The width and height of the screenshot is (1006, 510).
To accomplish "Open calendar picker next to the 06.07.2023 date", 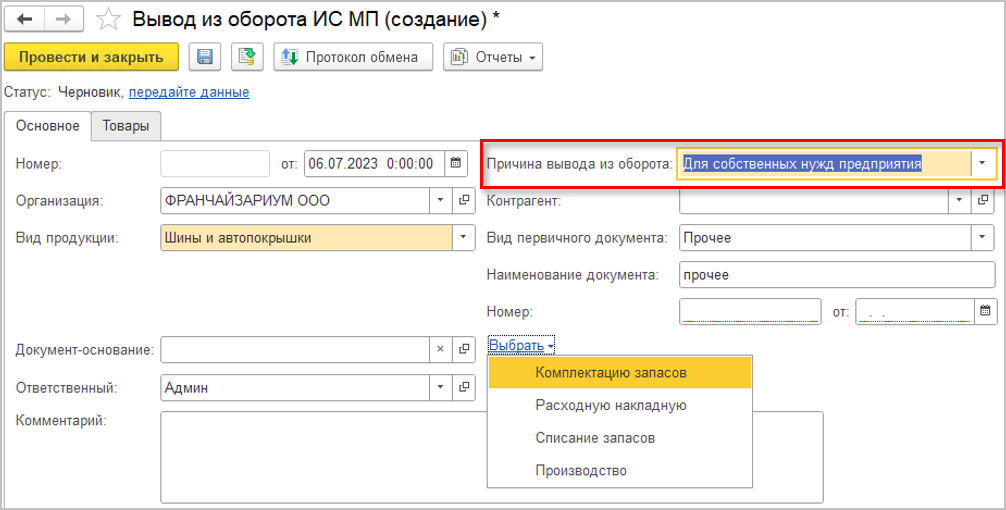I will [455, 163].
